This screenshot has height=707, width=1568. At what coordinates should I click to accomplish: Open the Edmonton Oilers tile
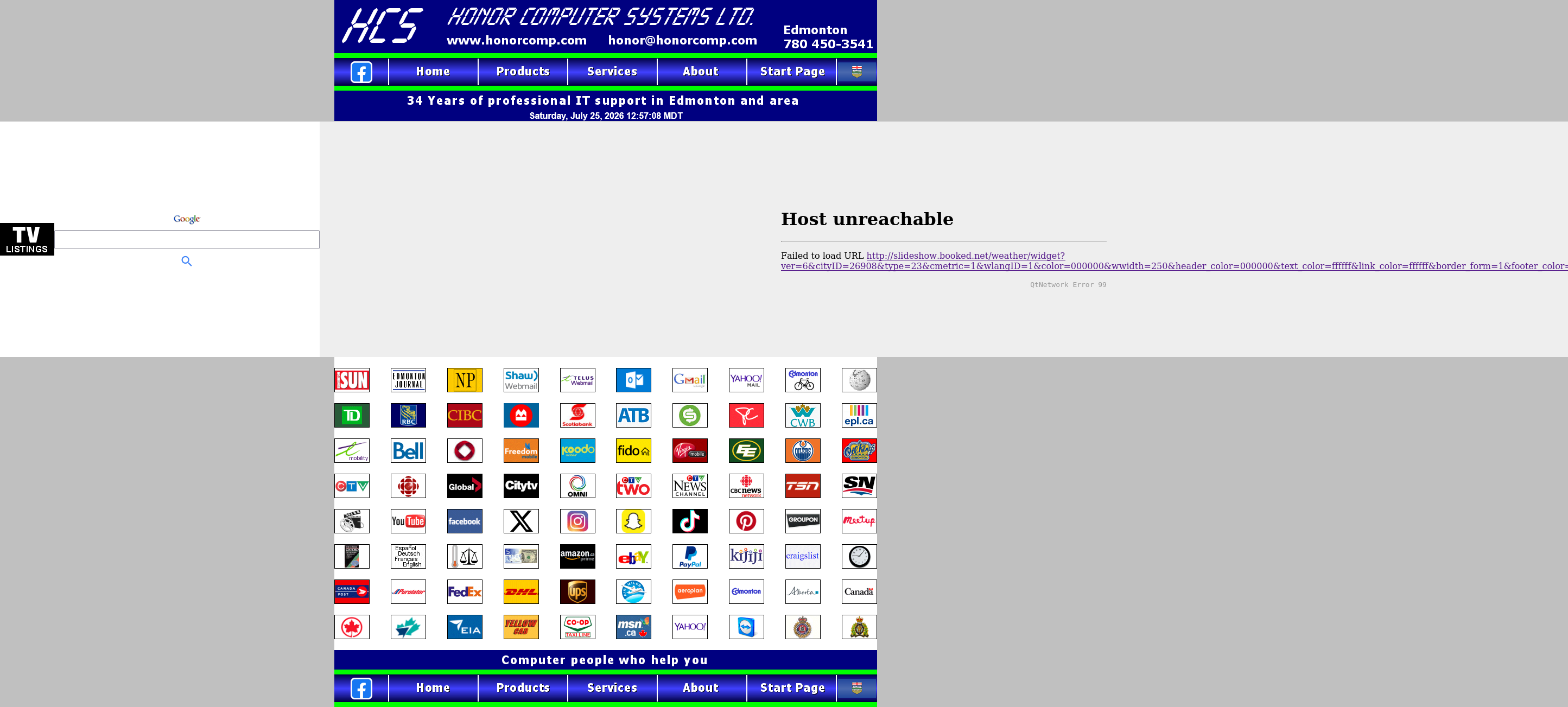coord(803,451)
